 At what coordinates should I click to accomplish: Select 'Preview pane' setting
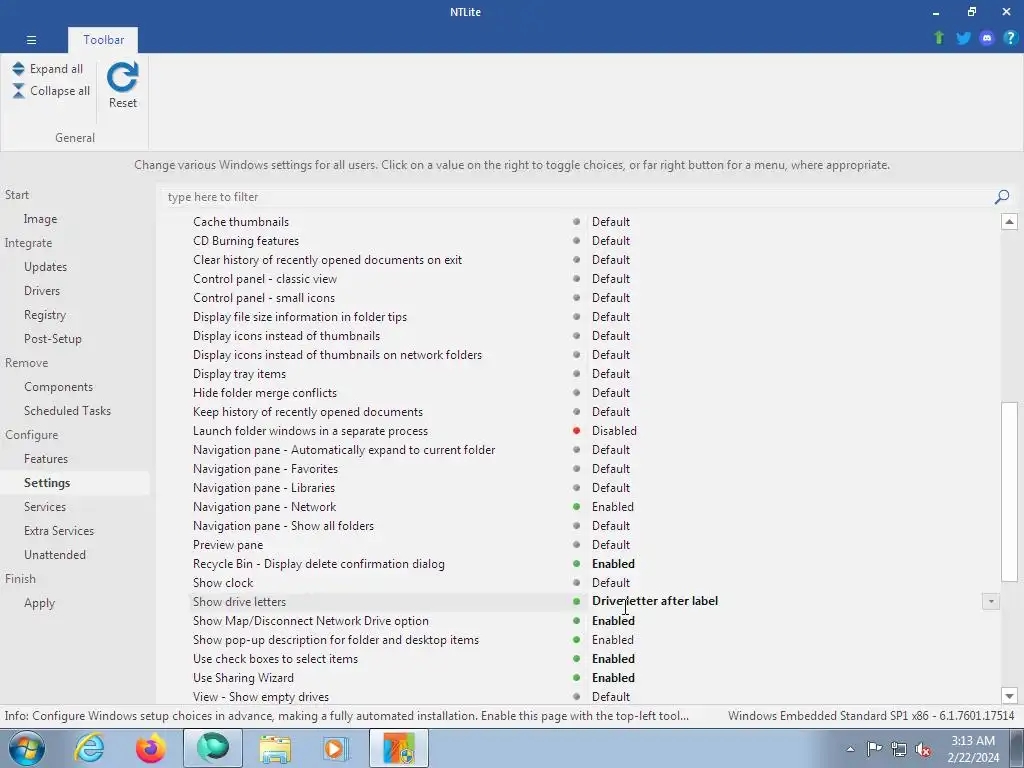(228, 545)
